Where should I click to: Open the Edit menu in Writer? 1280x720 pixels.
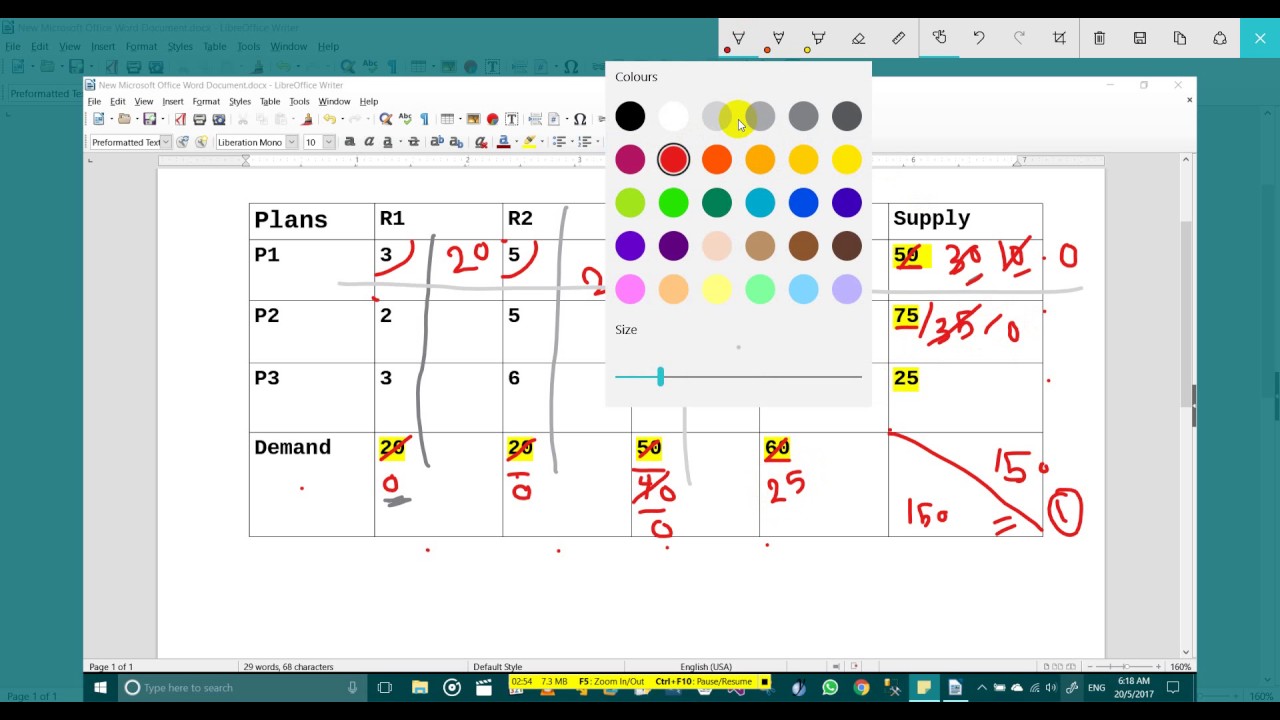point(117,101)
